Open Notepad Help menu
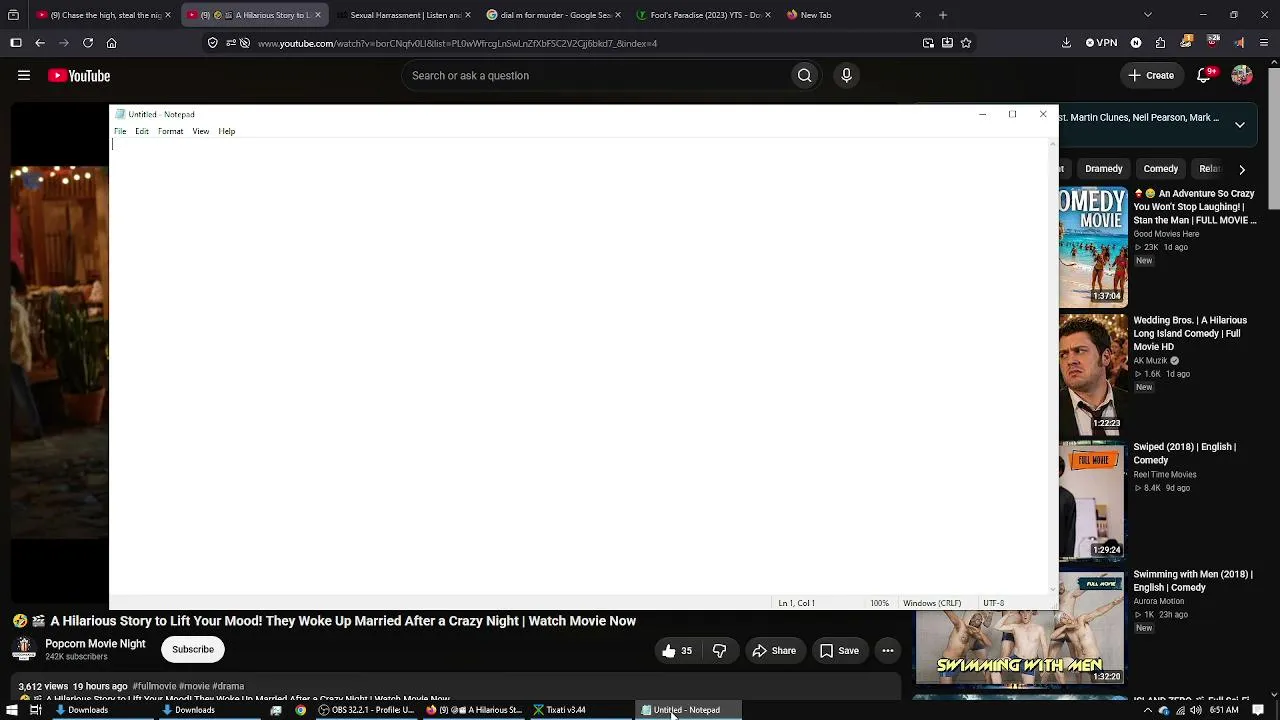Screen dimensions: 1280x720 coord(227,131)
